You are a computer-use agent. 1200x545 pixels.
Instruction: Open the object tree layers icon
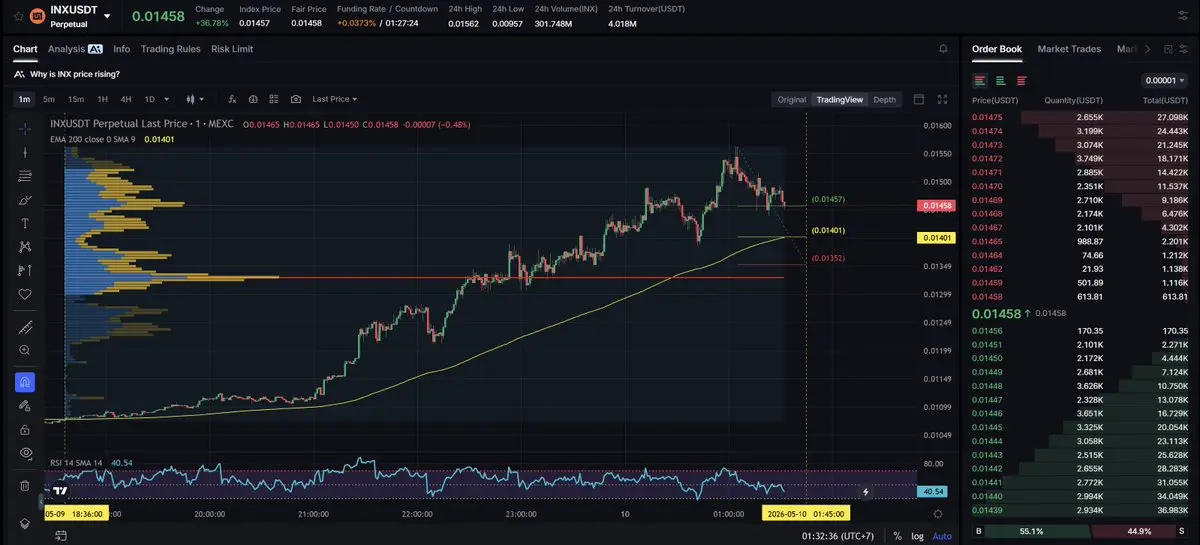(x=25, y=523)
